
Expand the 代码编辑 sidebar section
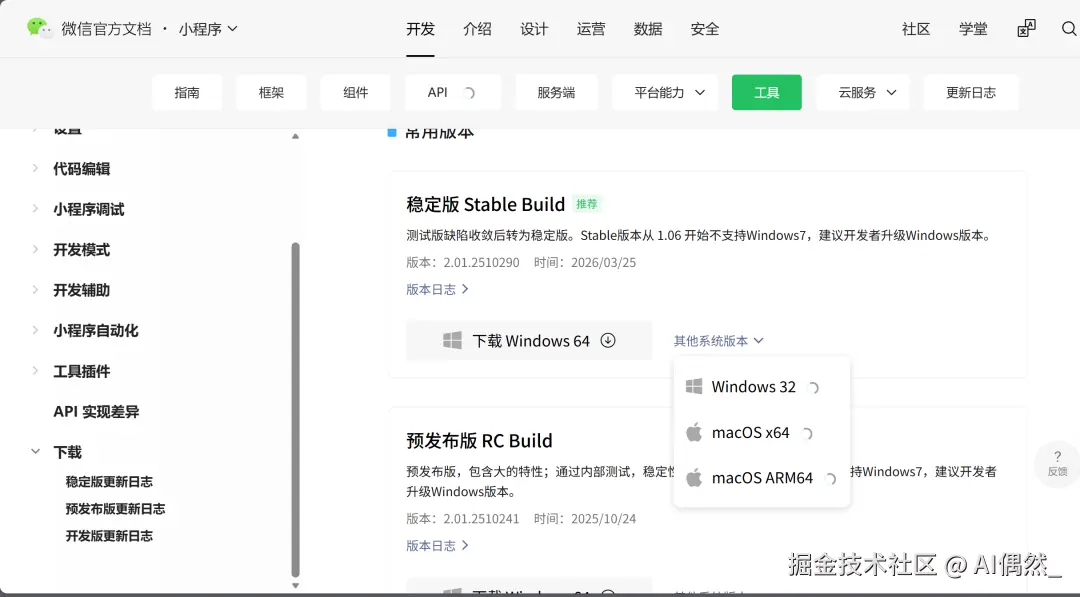35,168
